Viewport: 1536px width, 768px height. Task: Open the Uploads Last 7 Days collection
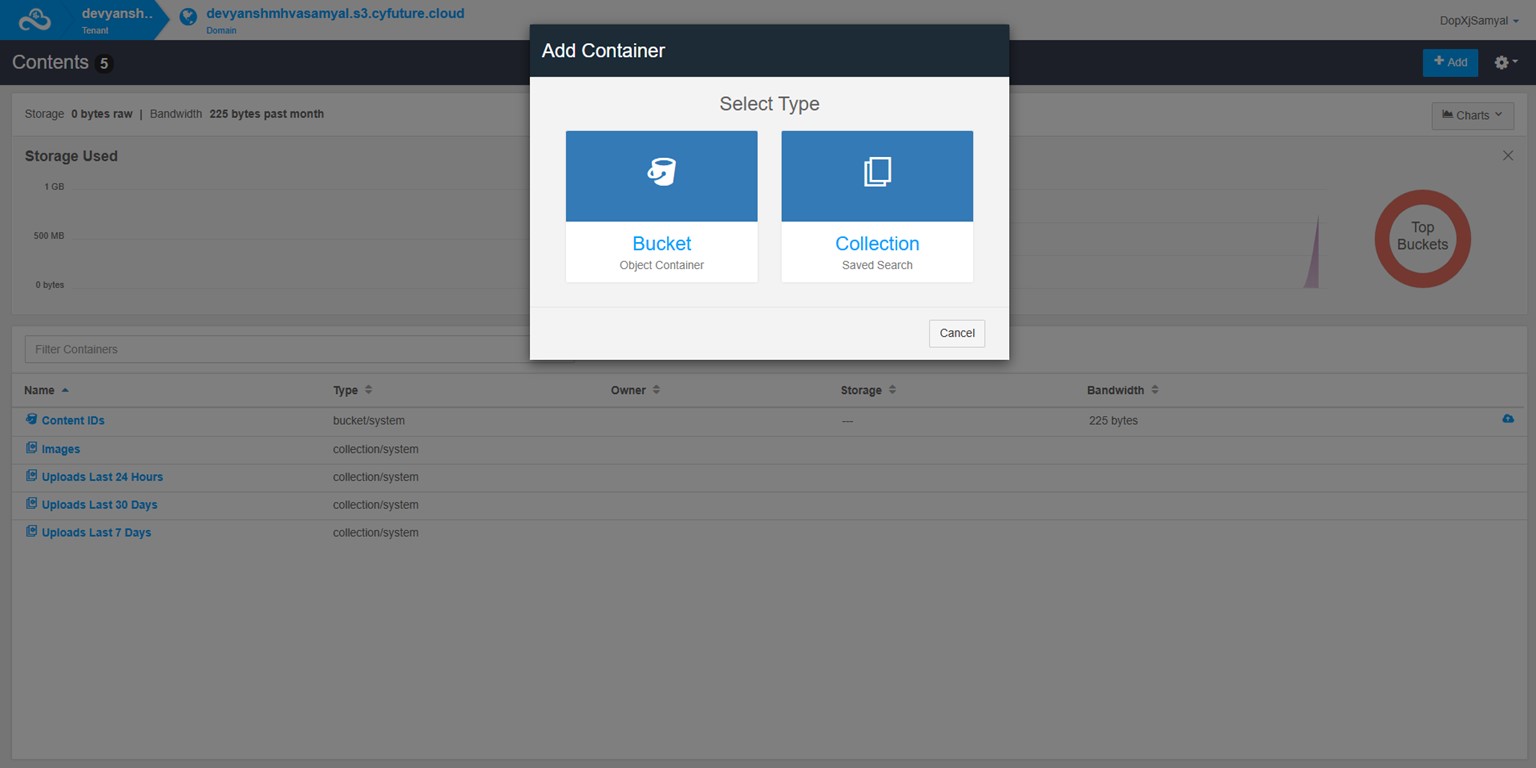(96, 533)
